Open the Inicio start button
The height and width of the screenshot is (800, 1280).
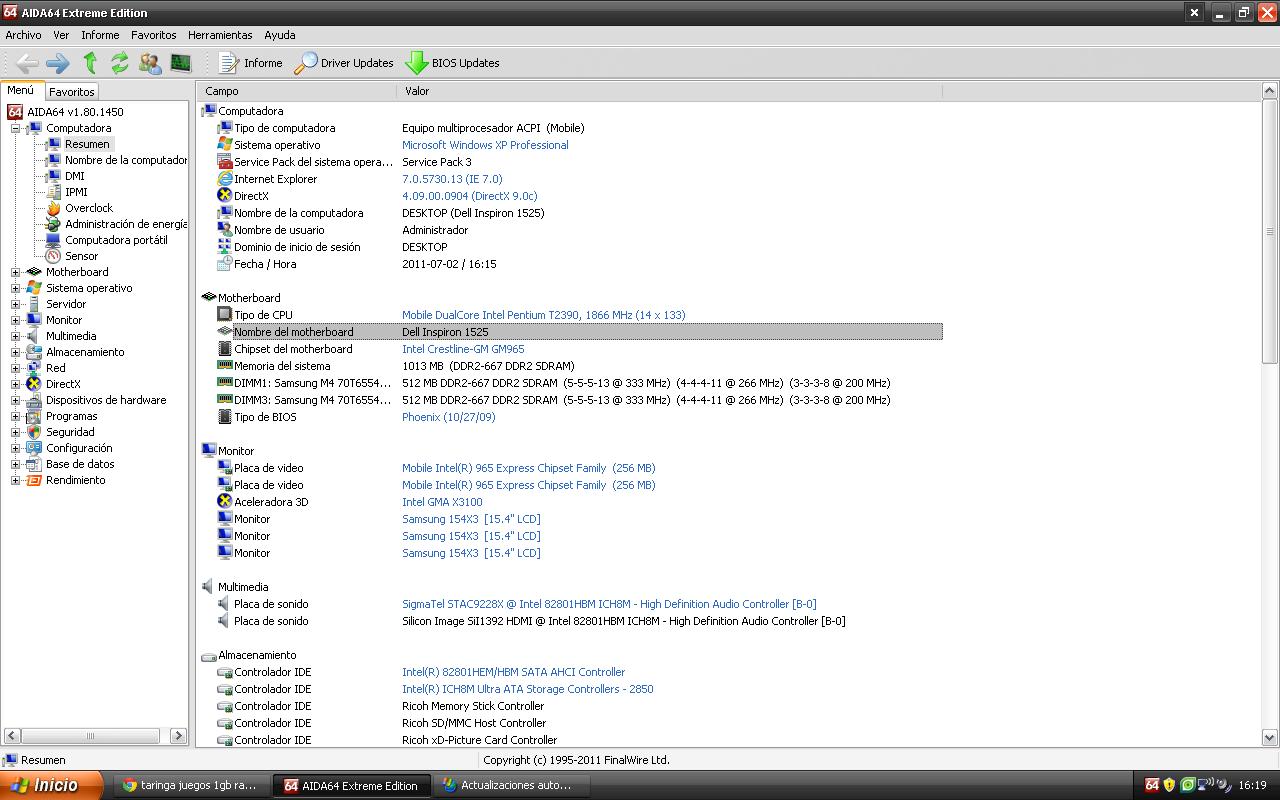tap(51, 785)
